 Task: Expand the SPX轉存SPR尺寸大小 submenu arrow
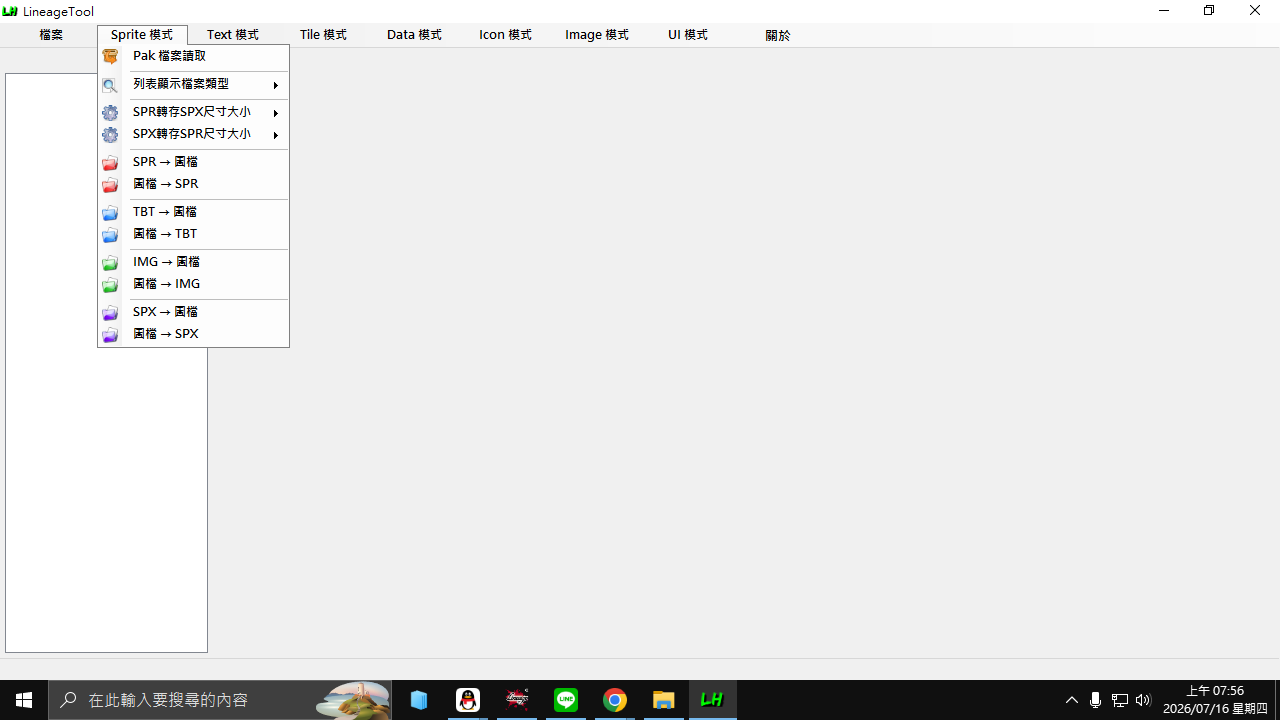click(x=276, y=135)
